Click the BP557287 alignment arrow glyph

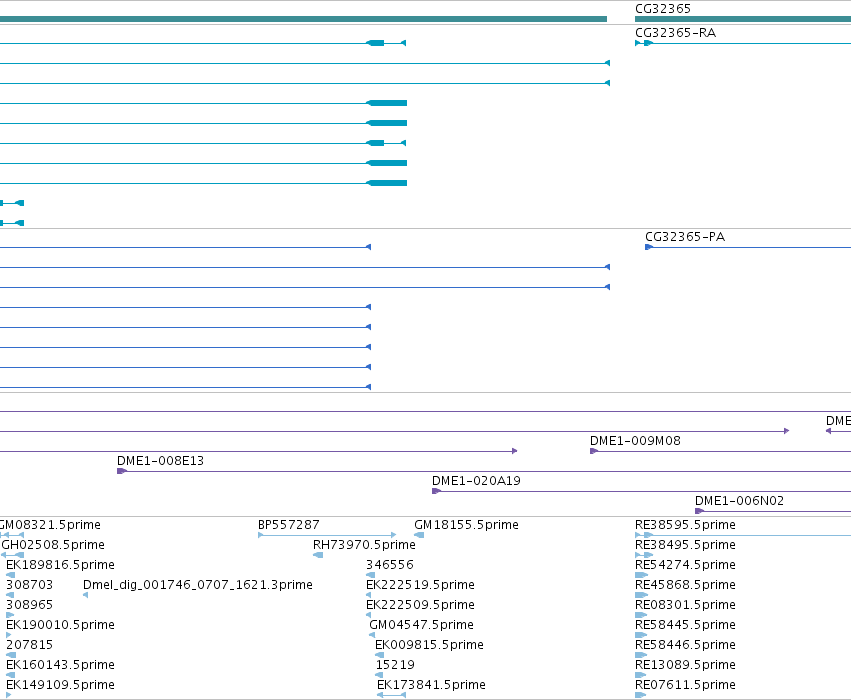327,535
